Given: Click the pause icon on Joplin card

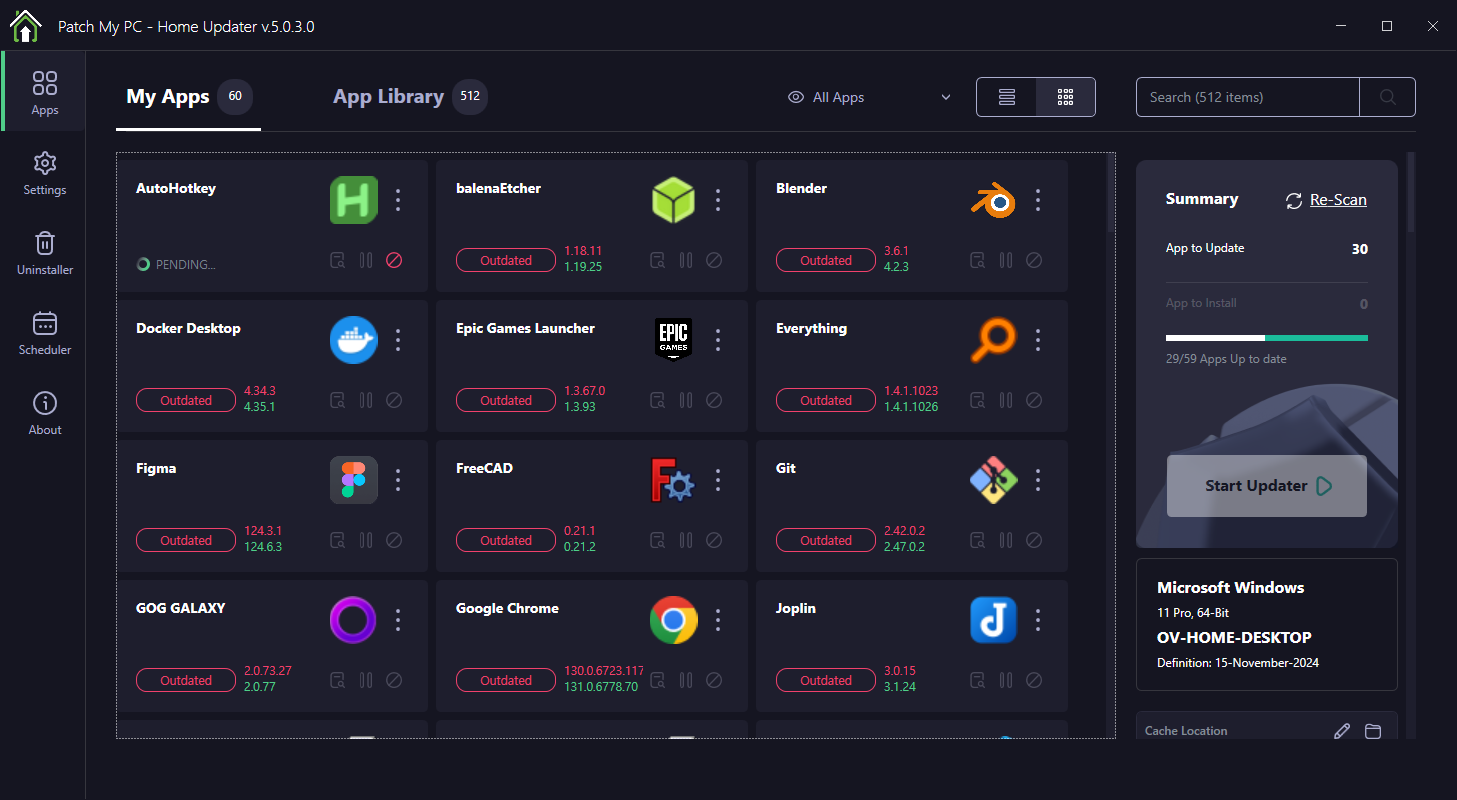Looking at the screenshot, I should coord(1006,680).
